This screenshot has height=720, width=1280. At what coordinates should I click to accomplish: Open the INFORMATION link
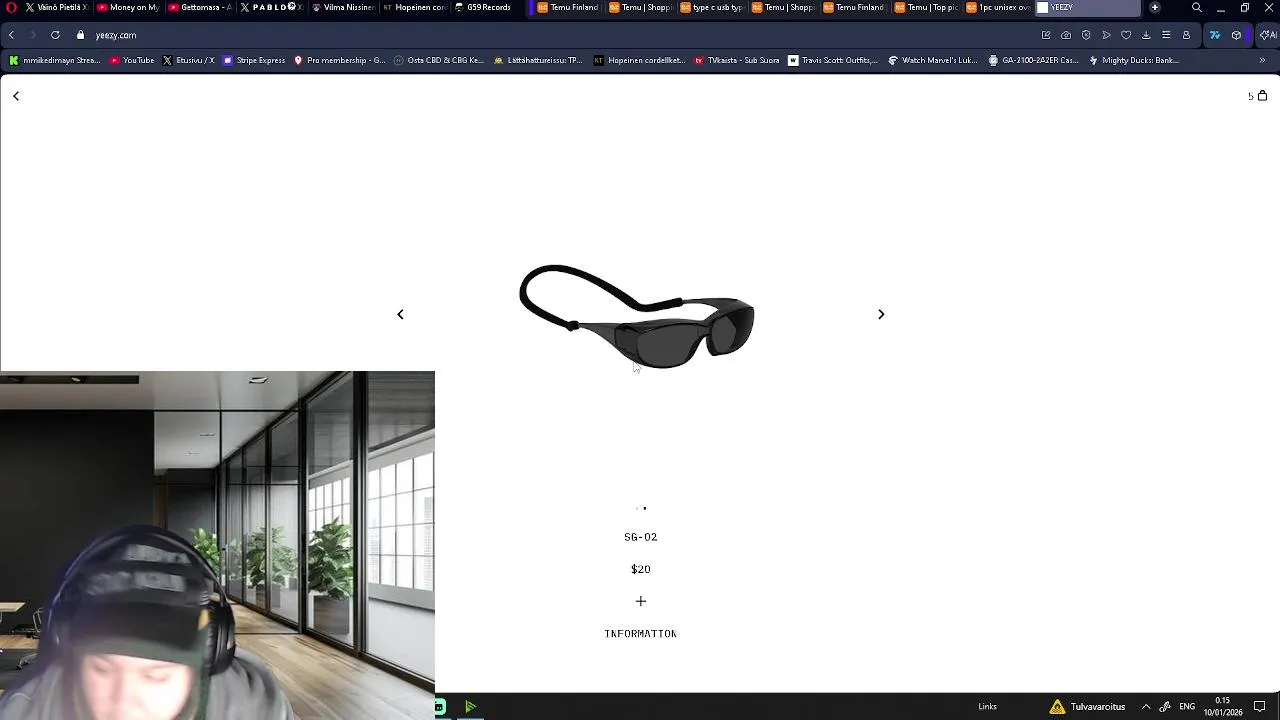tap(640, 634)
